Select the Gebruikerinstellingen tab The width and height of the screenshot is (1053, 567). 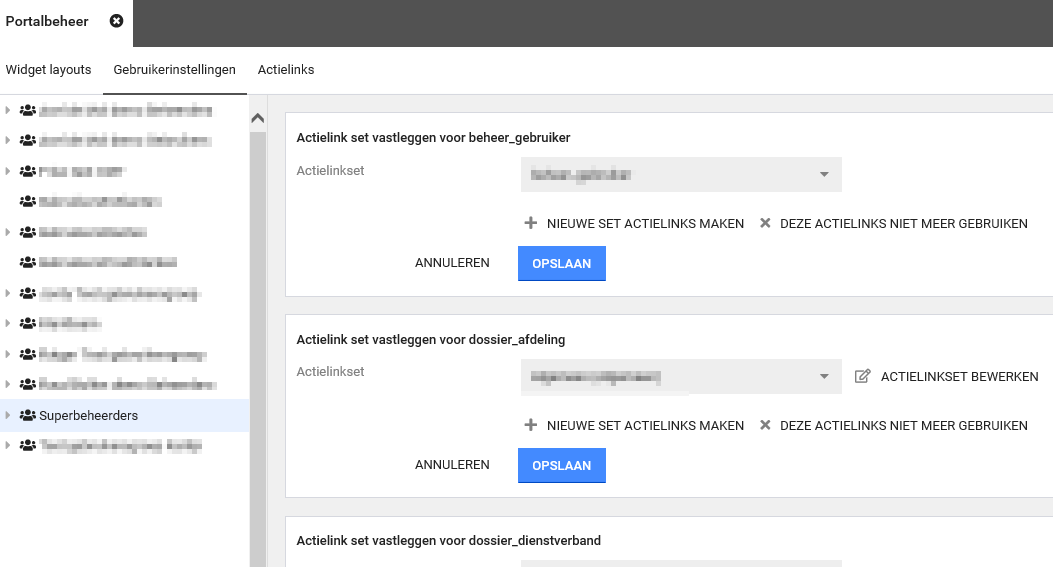point(175,70)
